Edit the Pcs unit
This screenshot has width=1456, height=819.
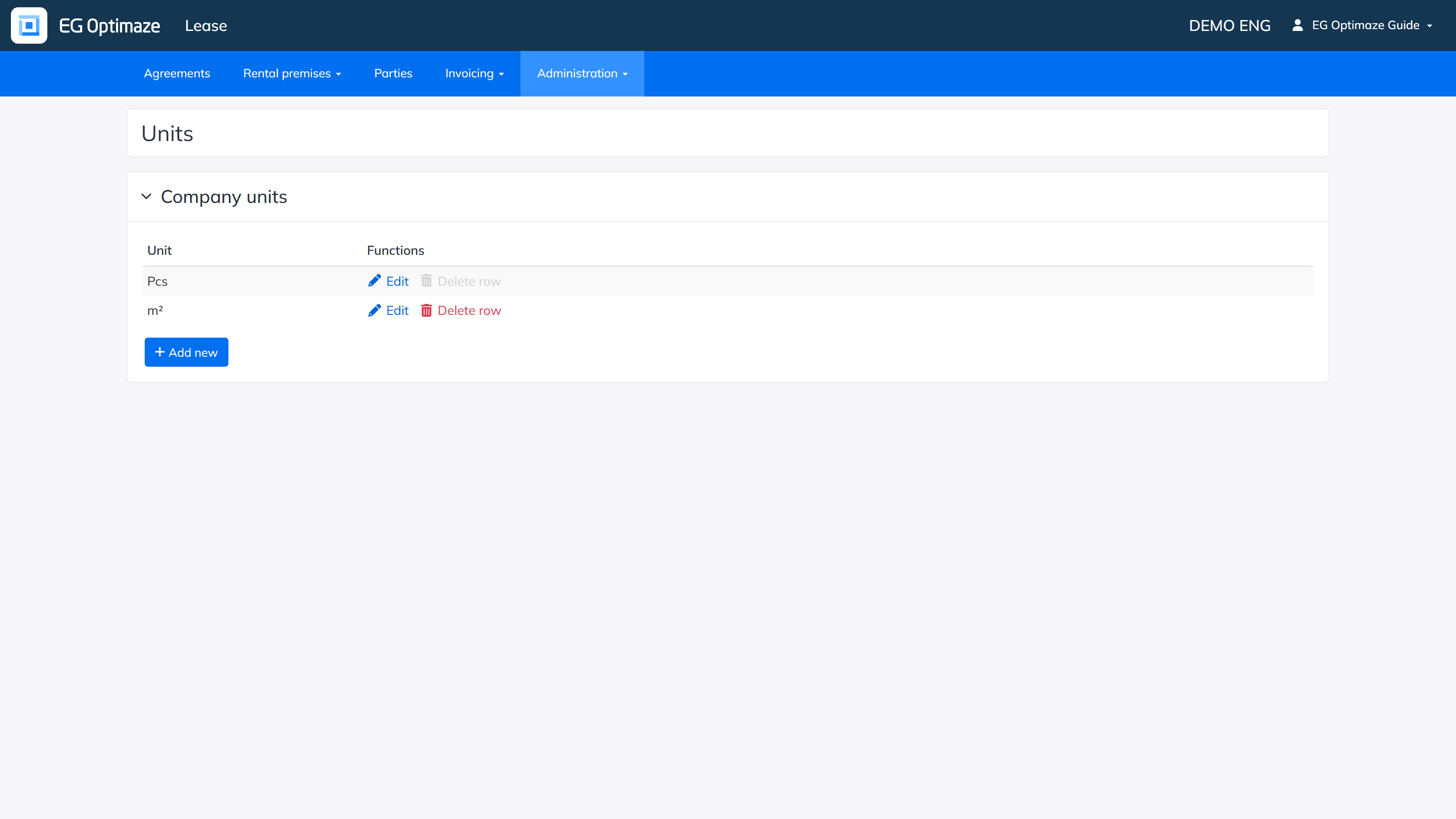(x=388, y=281)
